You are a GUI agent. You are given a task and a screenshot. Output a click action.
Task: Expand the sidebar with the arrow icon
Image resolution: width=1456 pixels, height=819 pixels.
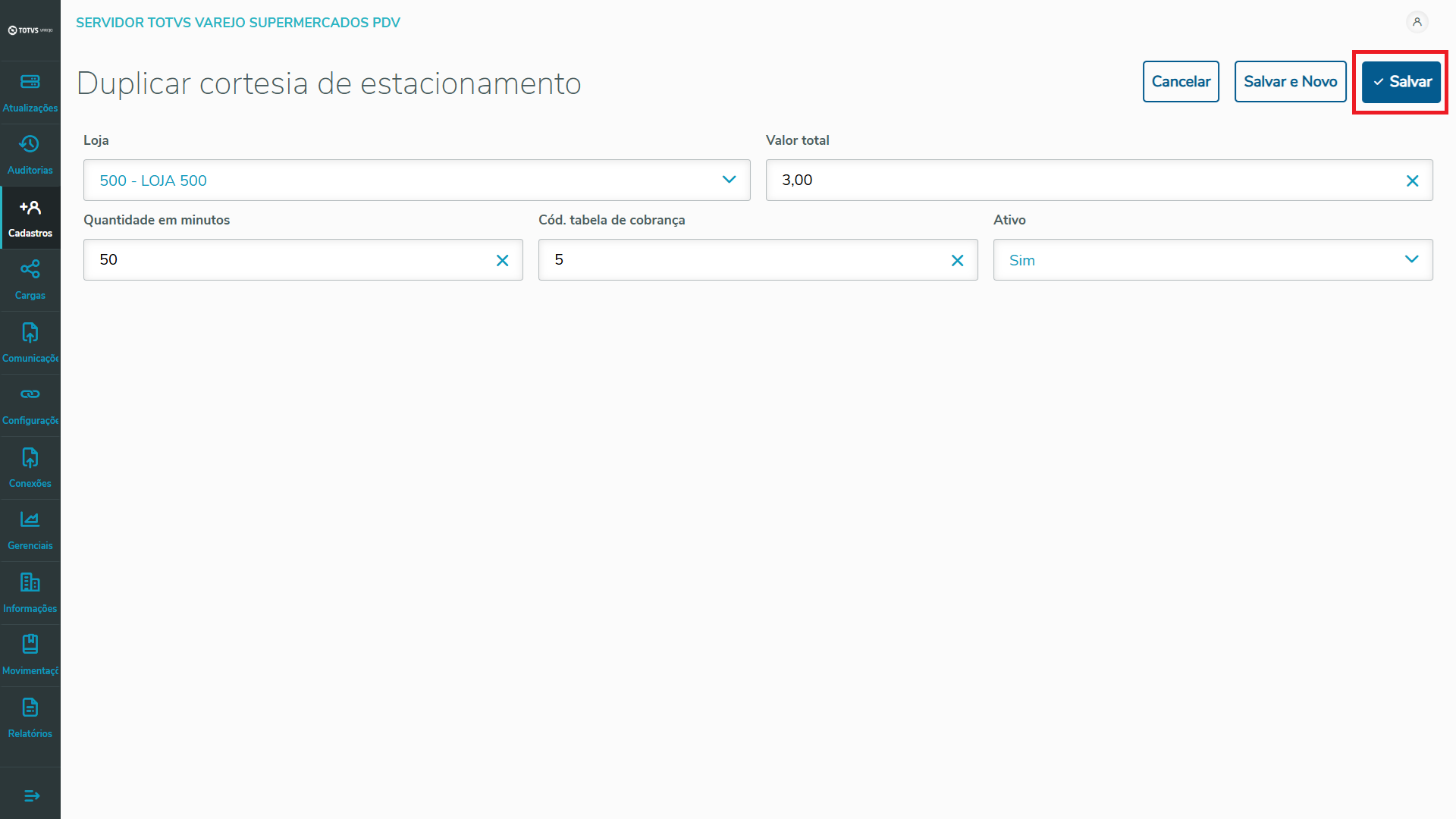31,795
